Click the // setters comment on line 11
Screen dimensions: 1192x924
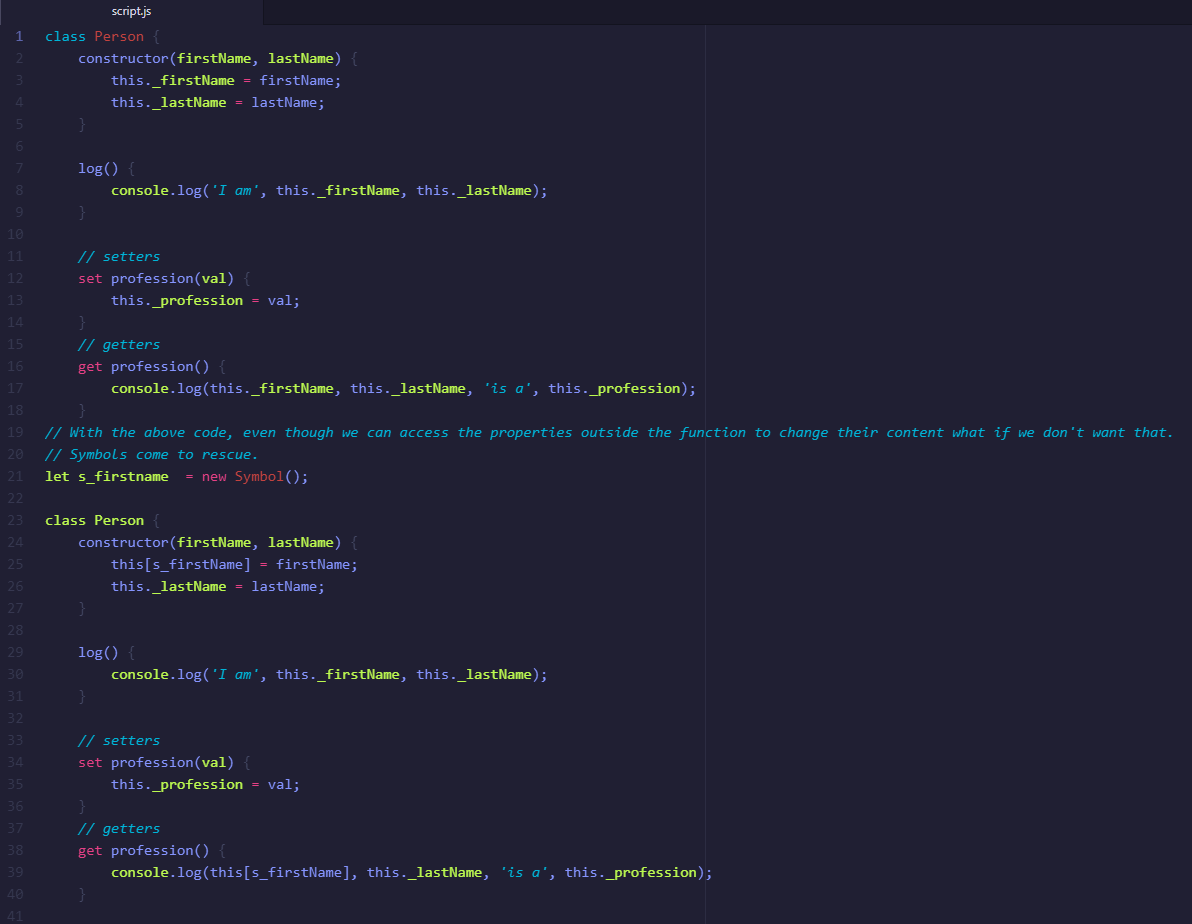tap(118, 256)
